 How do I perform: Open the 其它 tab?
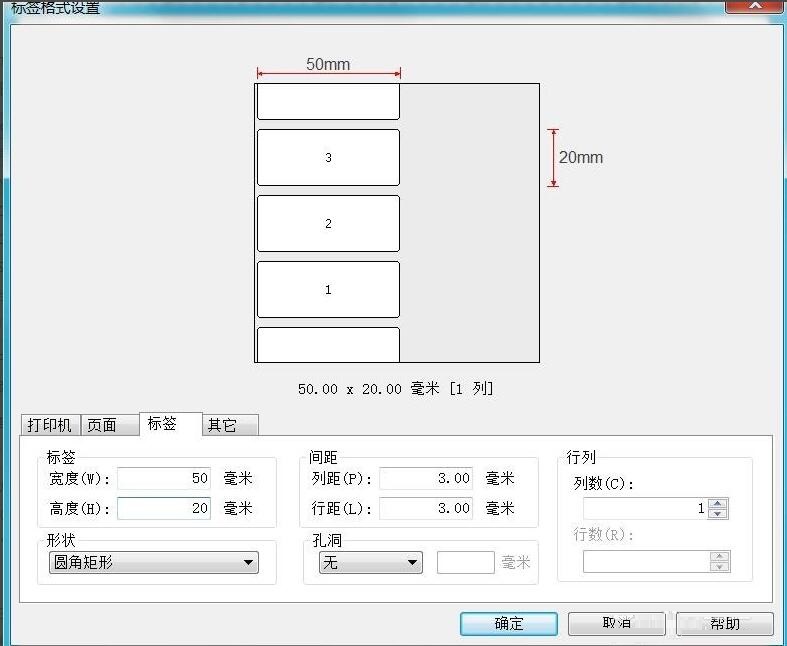point(230,425)
